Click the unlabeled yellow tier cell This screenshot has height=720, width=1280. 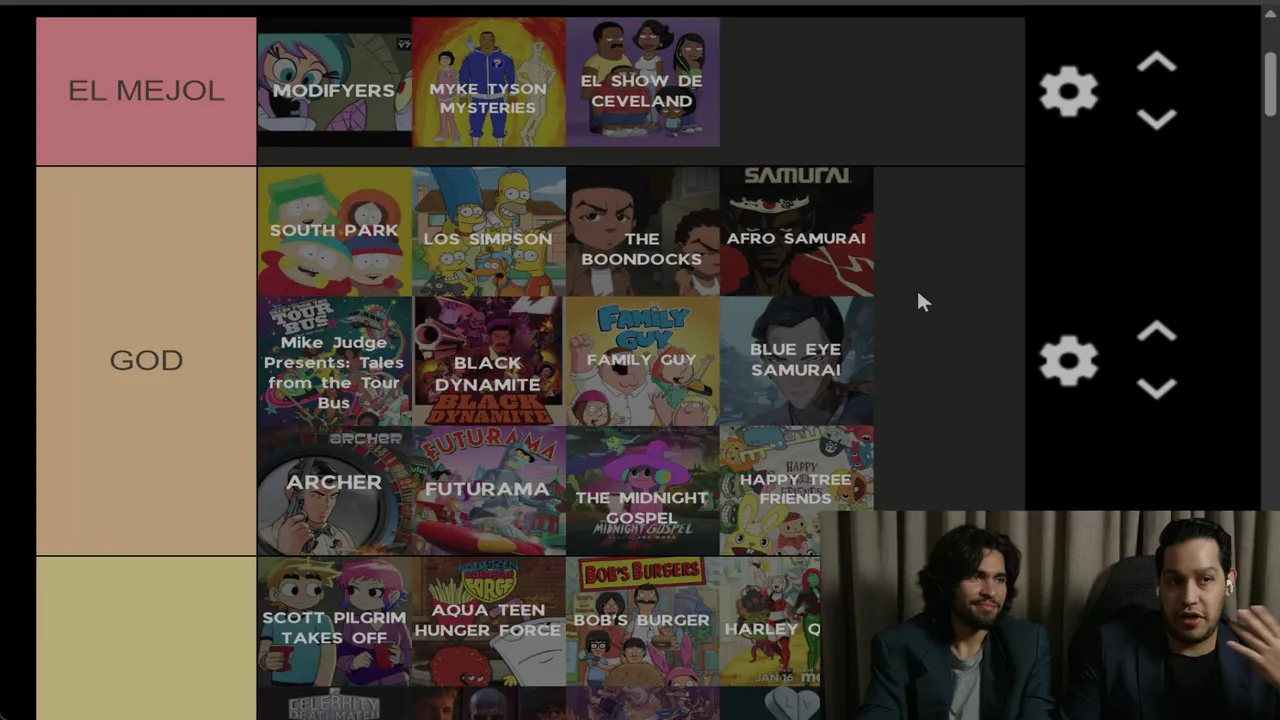point(146,639)
